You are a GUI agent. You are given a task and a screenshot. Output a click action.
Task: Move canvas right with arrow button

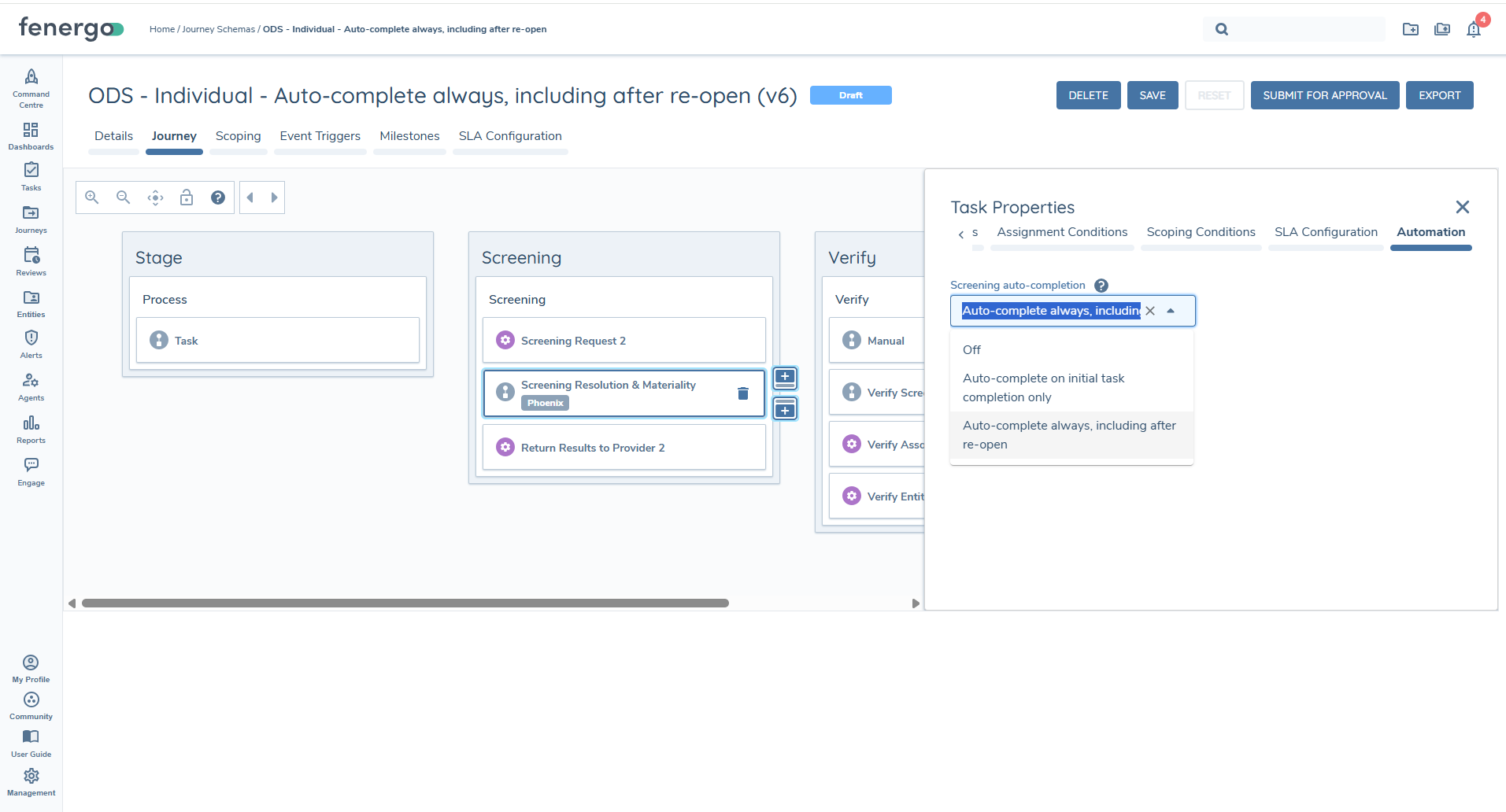(274, 197)
